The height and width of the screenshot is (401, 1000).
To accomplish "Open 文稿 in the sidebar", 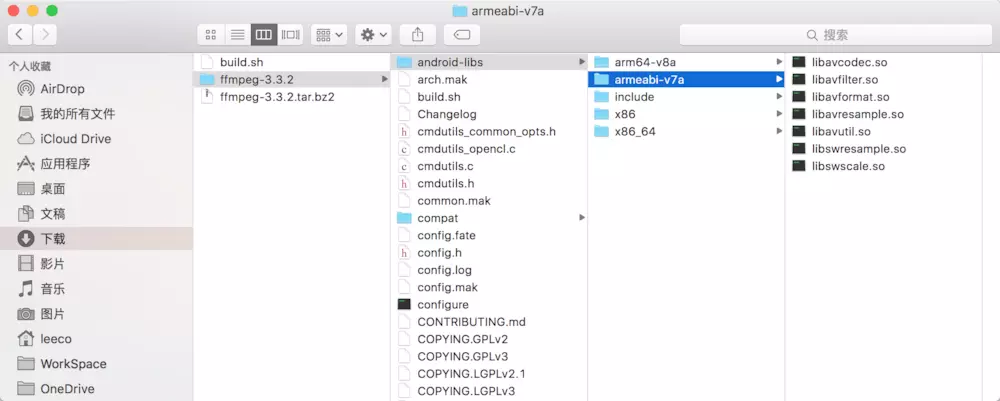I will 96,214.
